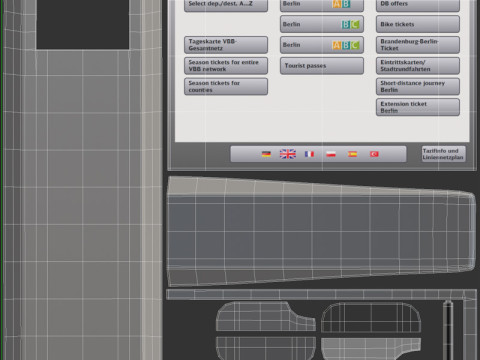Open Season tickets for entire VBB network
This screenshot has height=360, width=480.
click(226, 66)
